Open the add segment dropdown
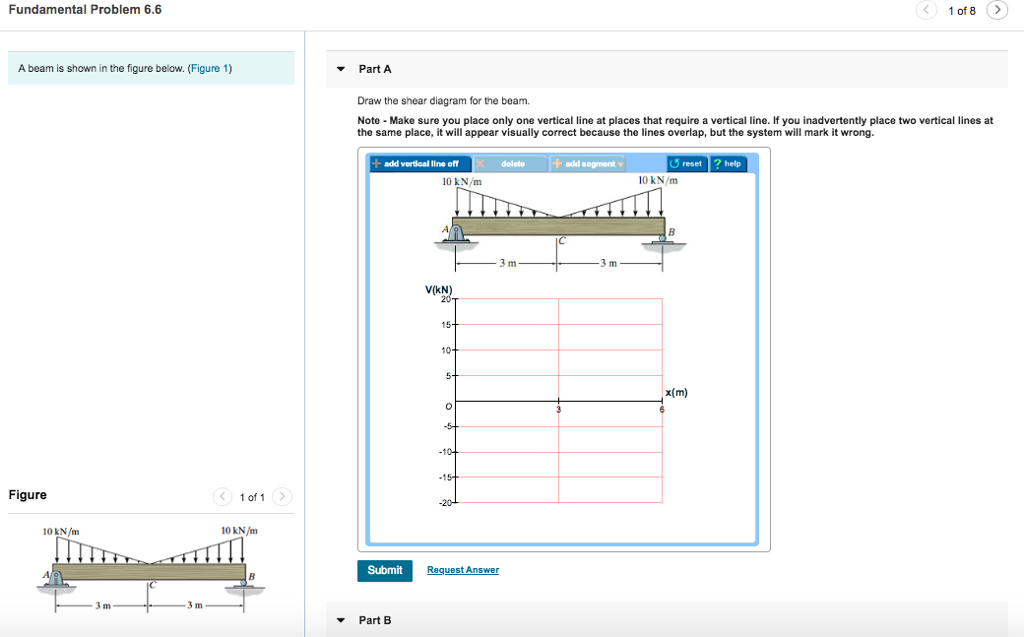This screenshot has height=637, width=1024. (x=588, y=163)
